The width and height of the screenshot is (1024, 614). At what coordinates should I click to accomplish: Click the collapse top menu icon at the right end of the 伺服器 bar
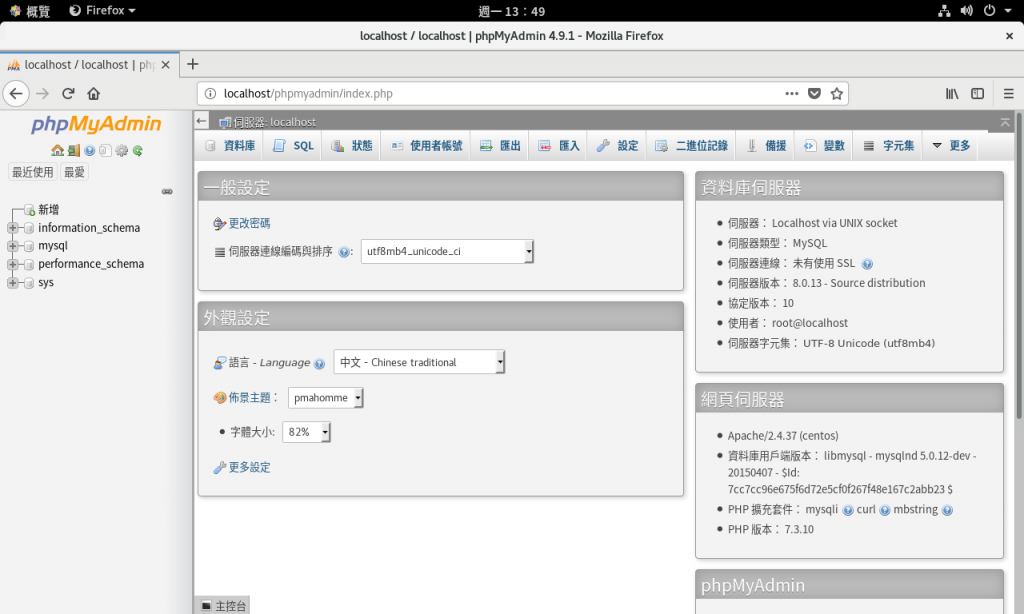tap(1005, 122)
